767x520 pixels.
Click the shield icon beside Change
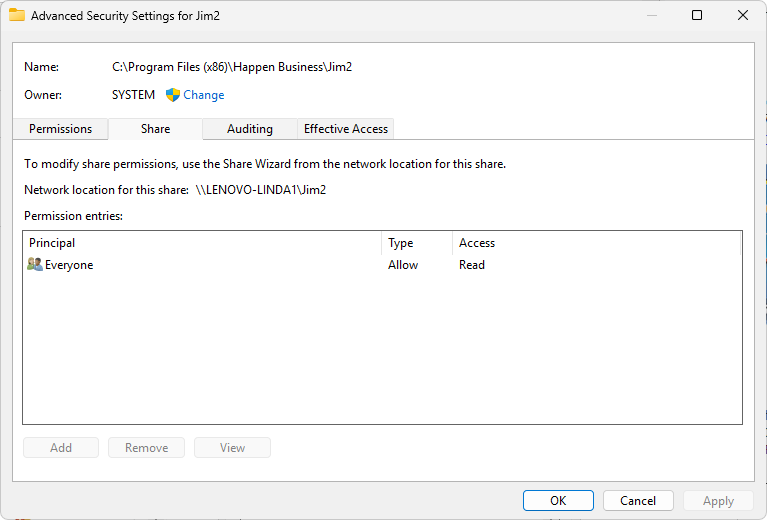point(172,95)
